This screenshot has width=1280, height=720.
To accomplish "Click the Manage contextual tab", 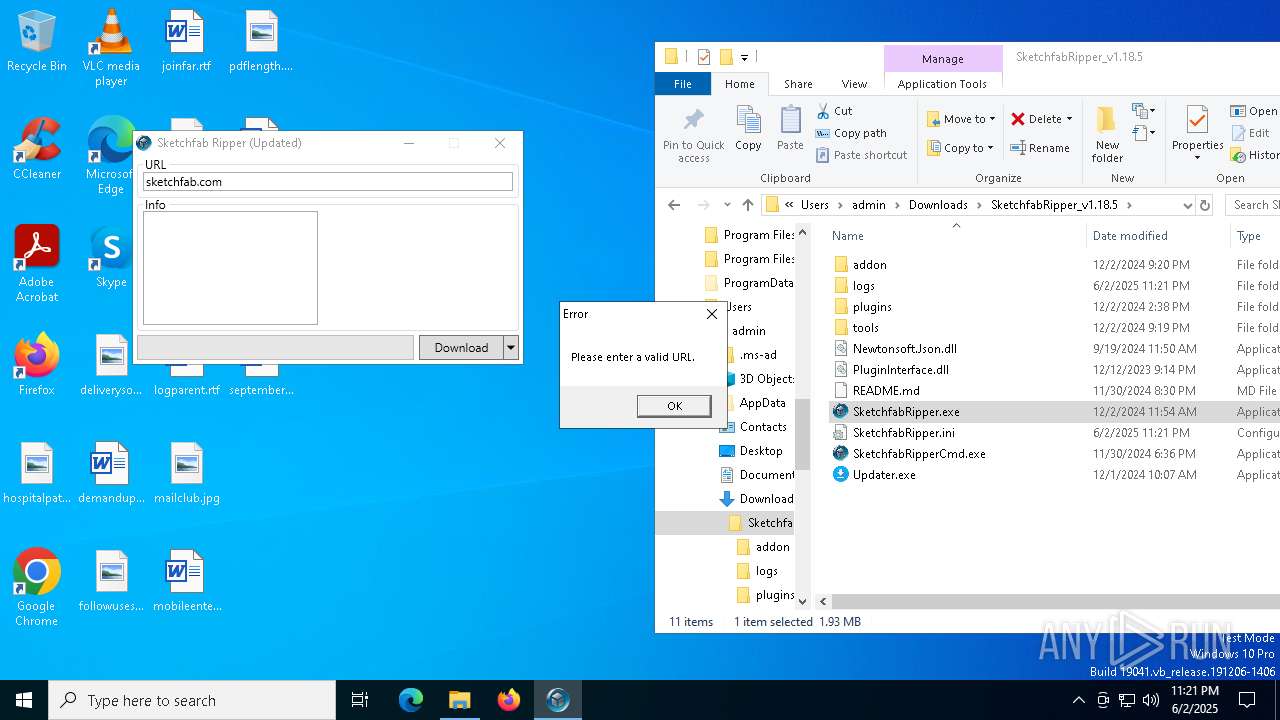I will (943, 59).
